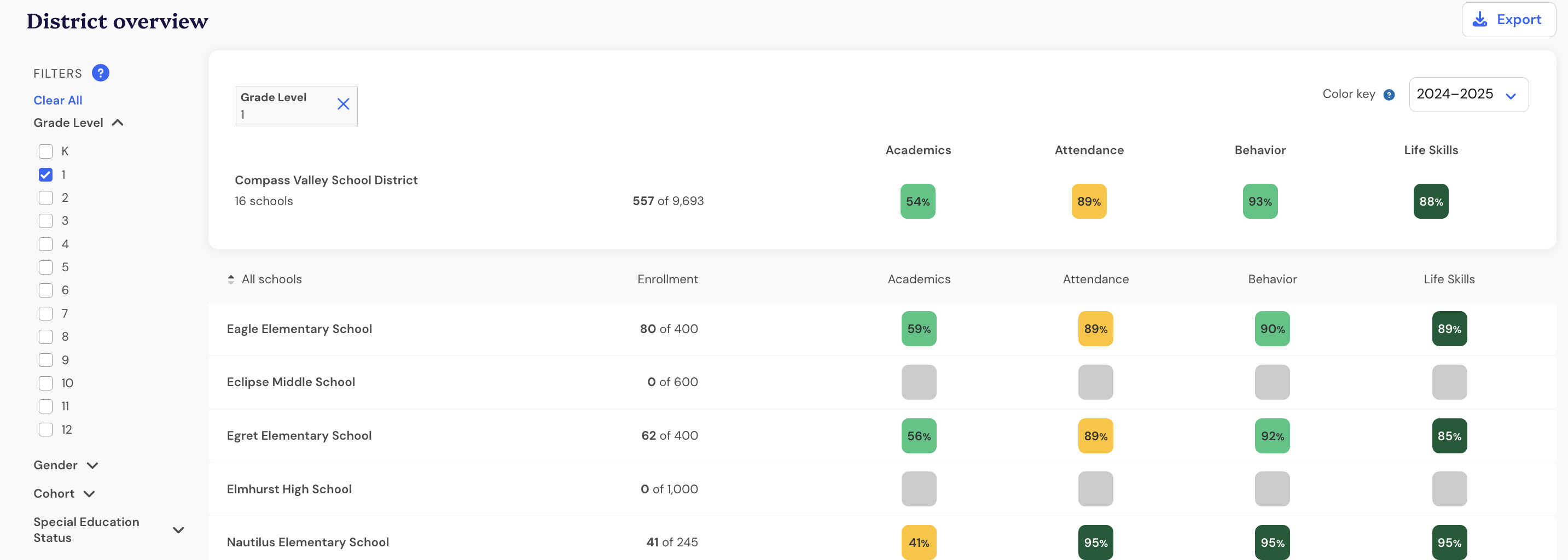
Task: Check the K grade level checkbox
Action: pos(45,151)
